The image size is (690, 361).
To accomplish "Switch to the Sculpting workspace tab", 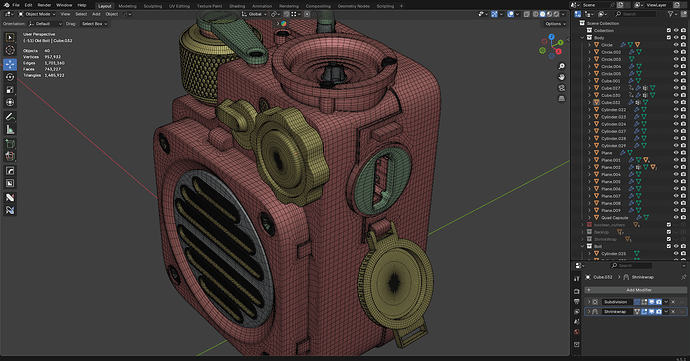I will click(x=153, y=6).
